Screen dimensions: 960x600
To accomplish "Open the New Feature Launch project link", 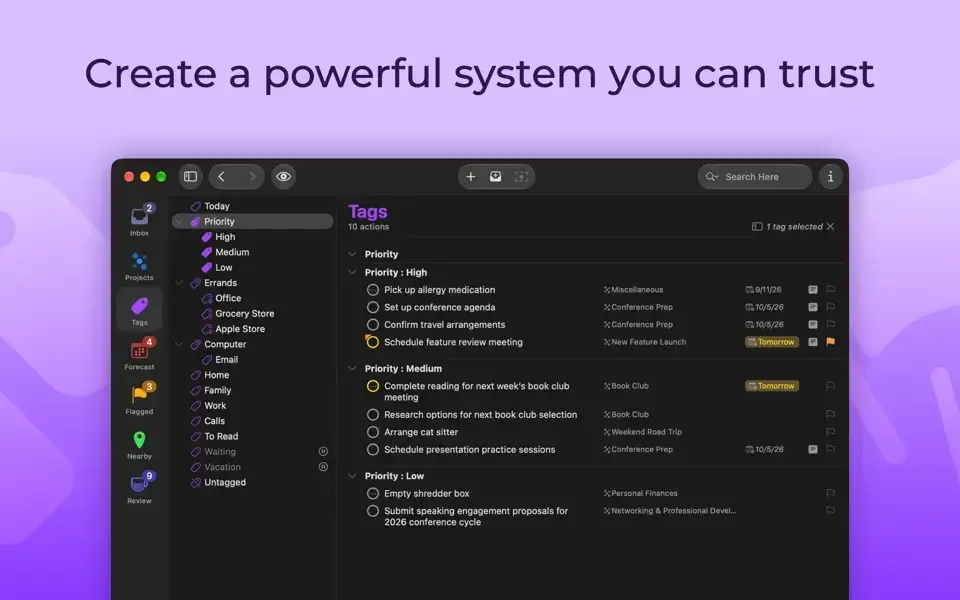I will click(x=645, y=342).
